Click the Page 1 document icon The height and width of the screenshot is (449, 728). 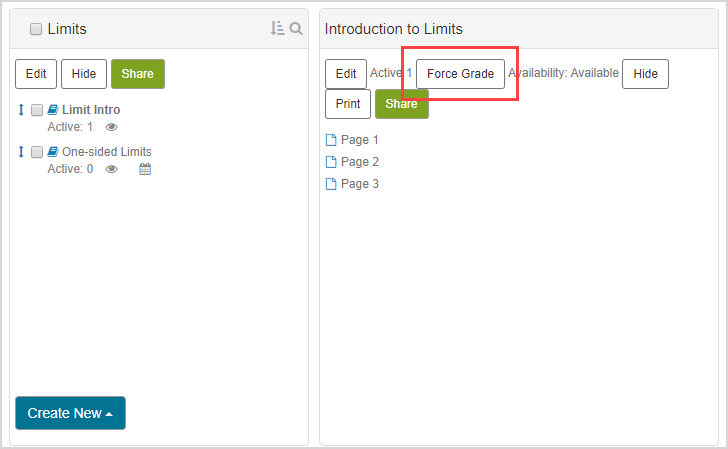point(332,140)
